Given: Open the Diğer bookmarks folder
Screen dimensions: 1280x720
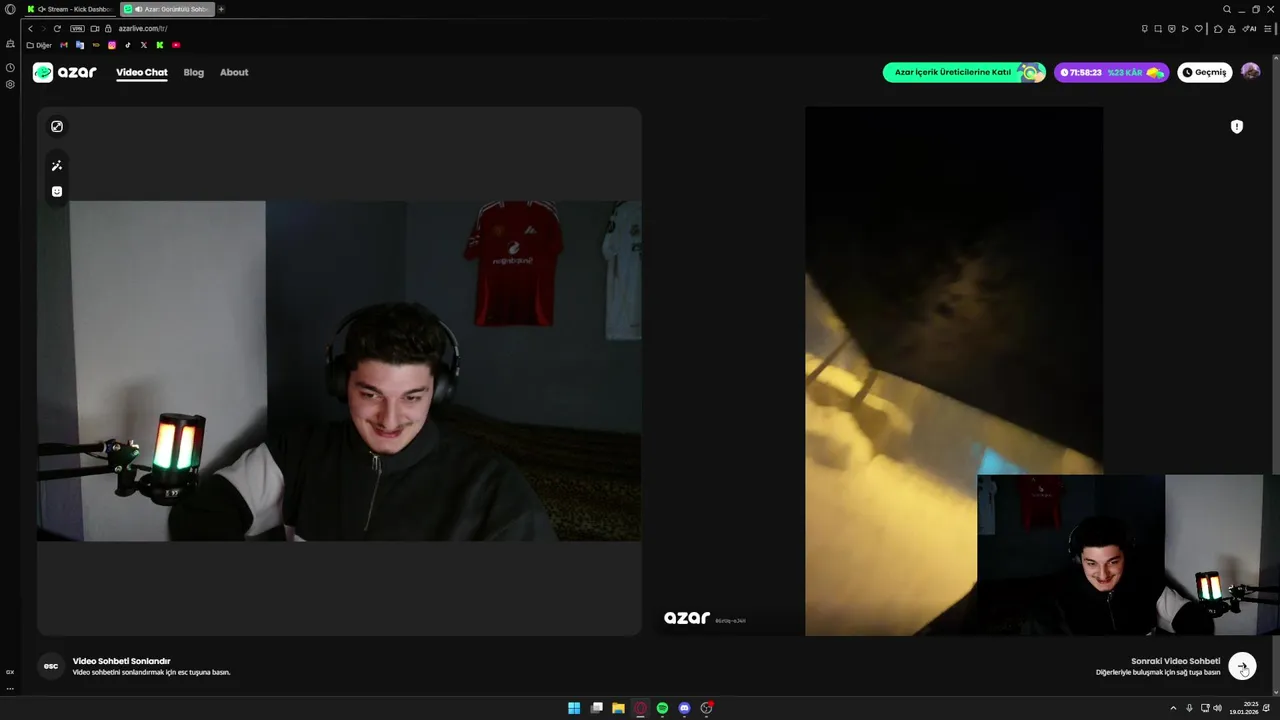Looking at the screenshot, I should coord(39,45).
